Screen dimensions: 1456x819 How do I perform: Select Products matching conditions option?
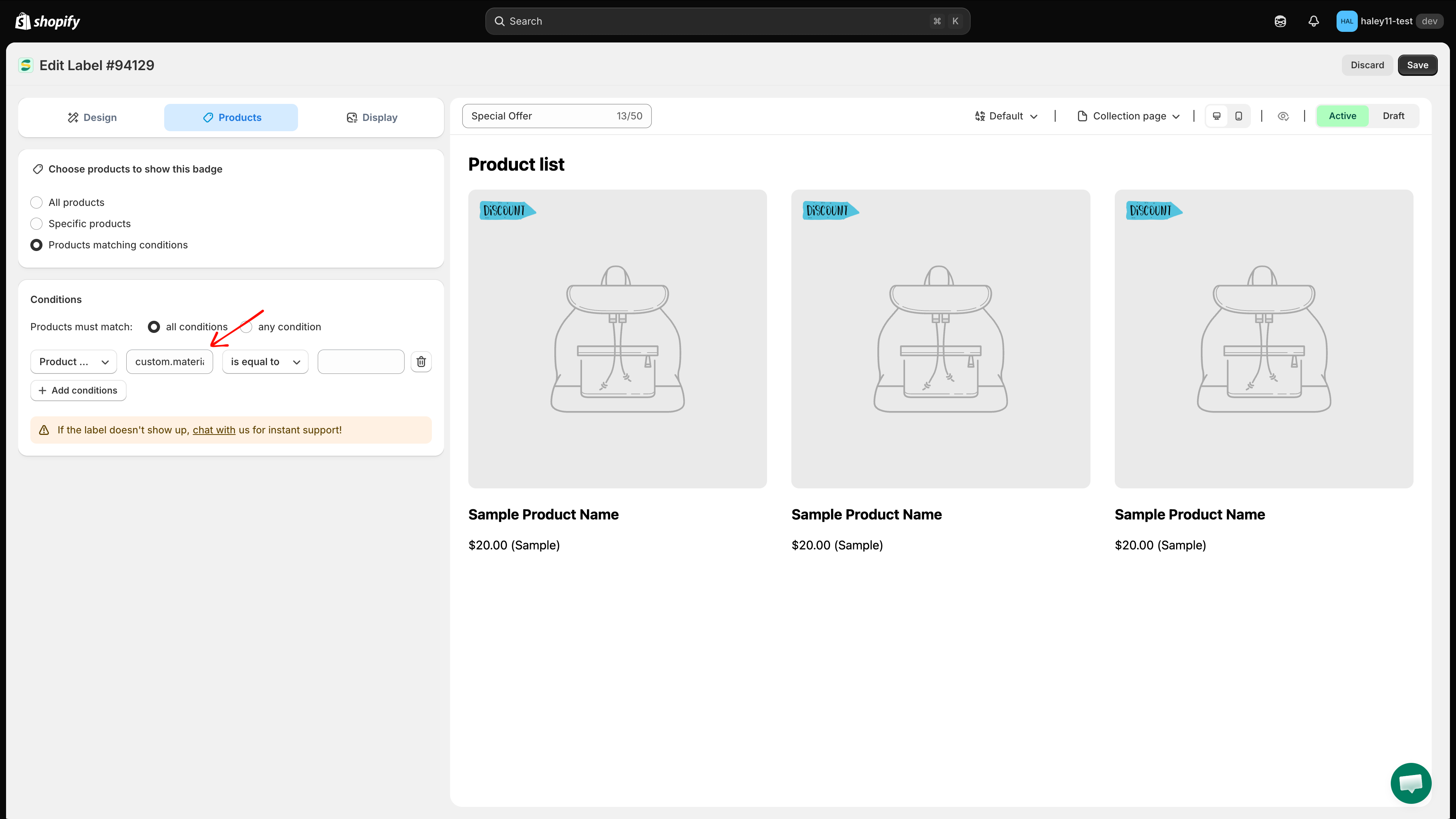[36, 245]
